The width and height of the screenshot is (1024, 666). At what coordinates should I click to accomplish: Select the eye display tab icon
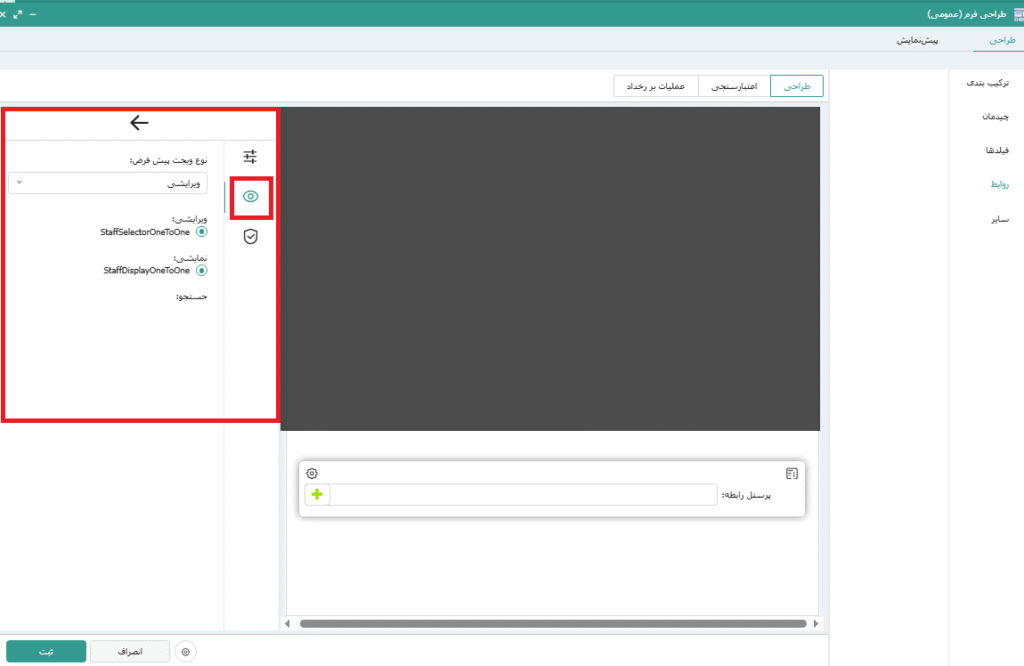(x=250, y=196)
